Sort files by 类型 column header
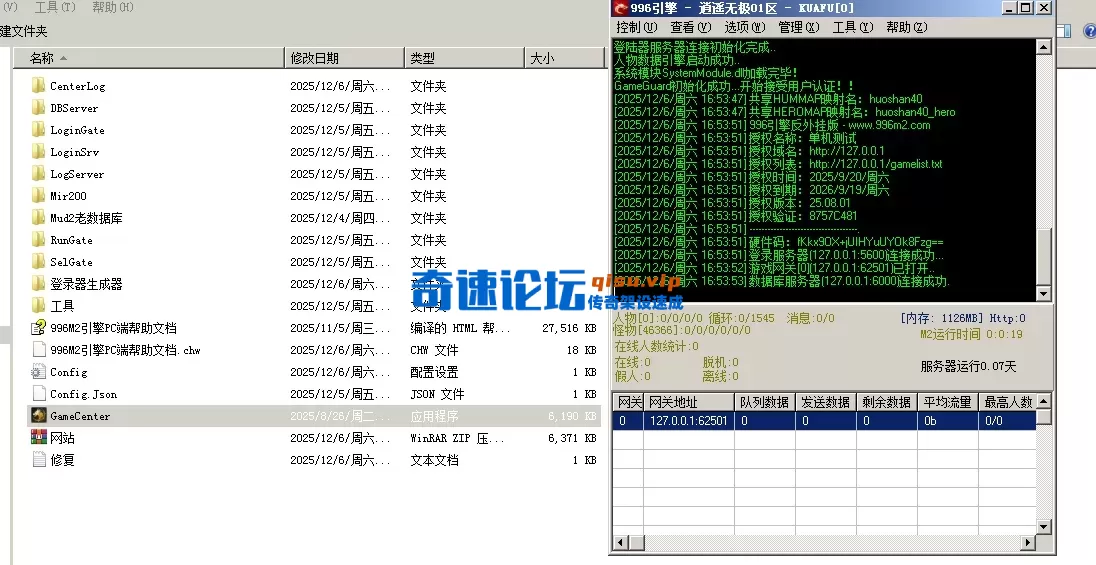 tap(464, 58)
